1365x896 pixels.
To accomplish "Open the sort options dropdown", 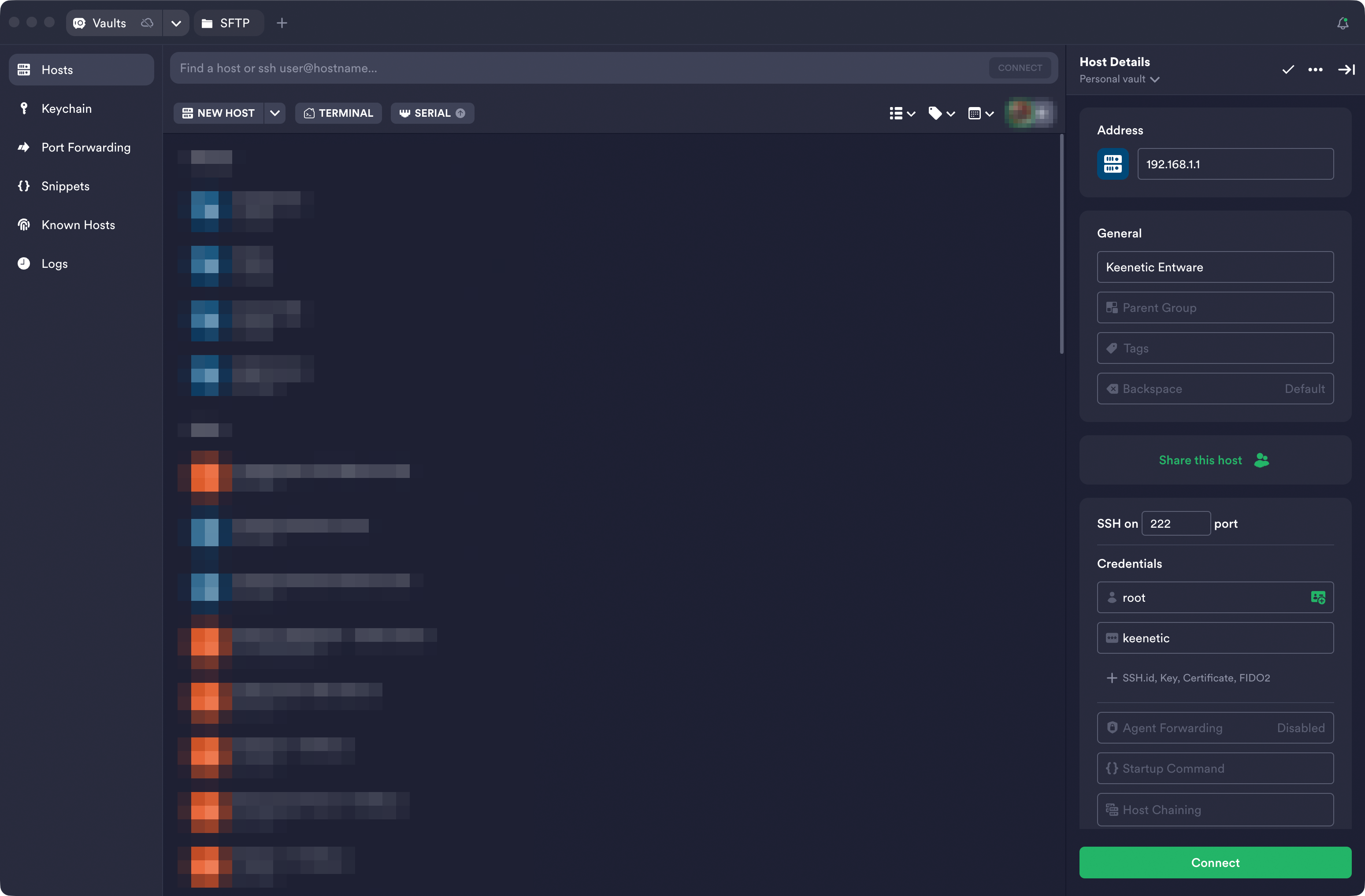I will [x=980, y=113].
